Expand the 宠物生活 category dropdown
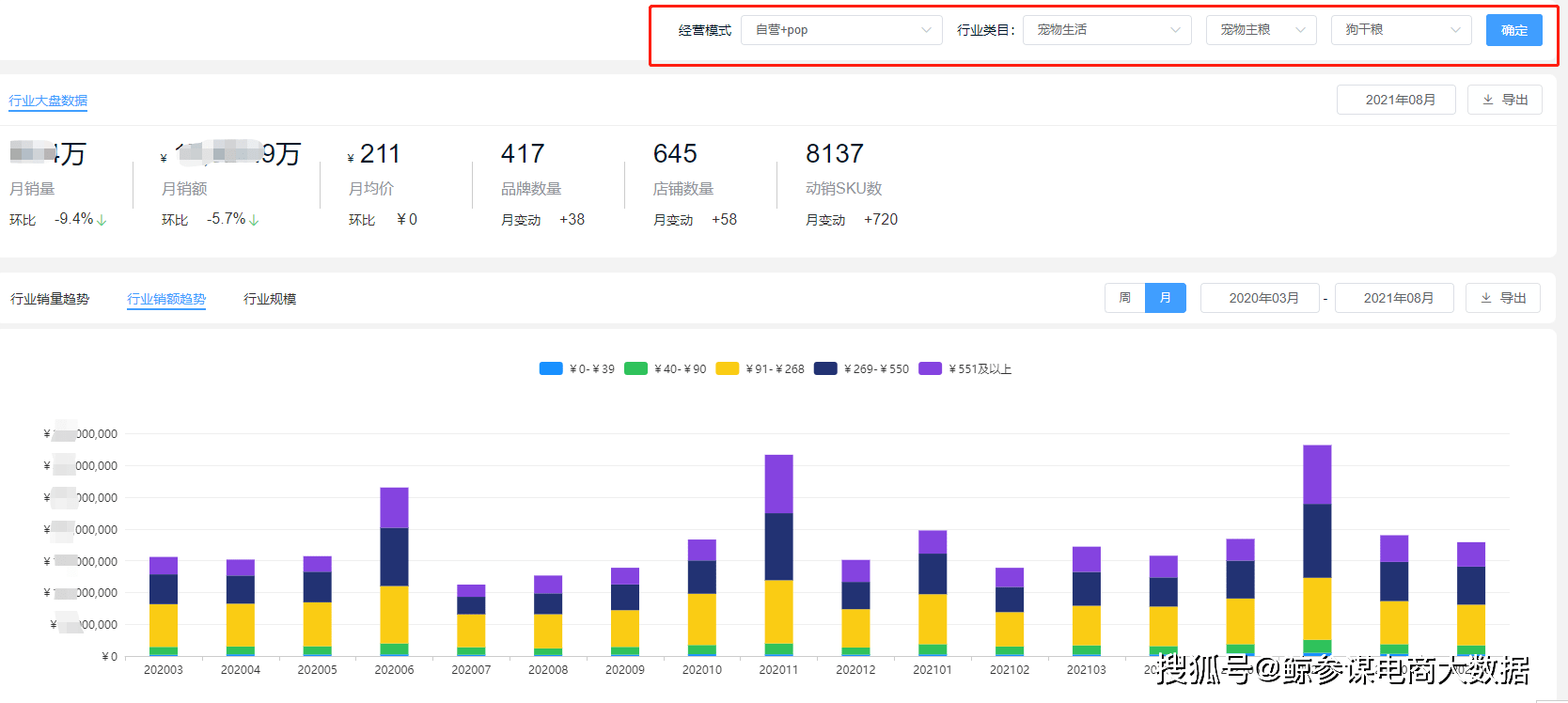1568x703 pixels. pos(1106,30)
